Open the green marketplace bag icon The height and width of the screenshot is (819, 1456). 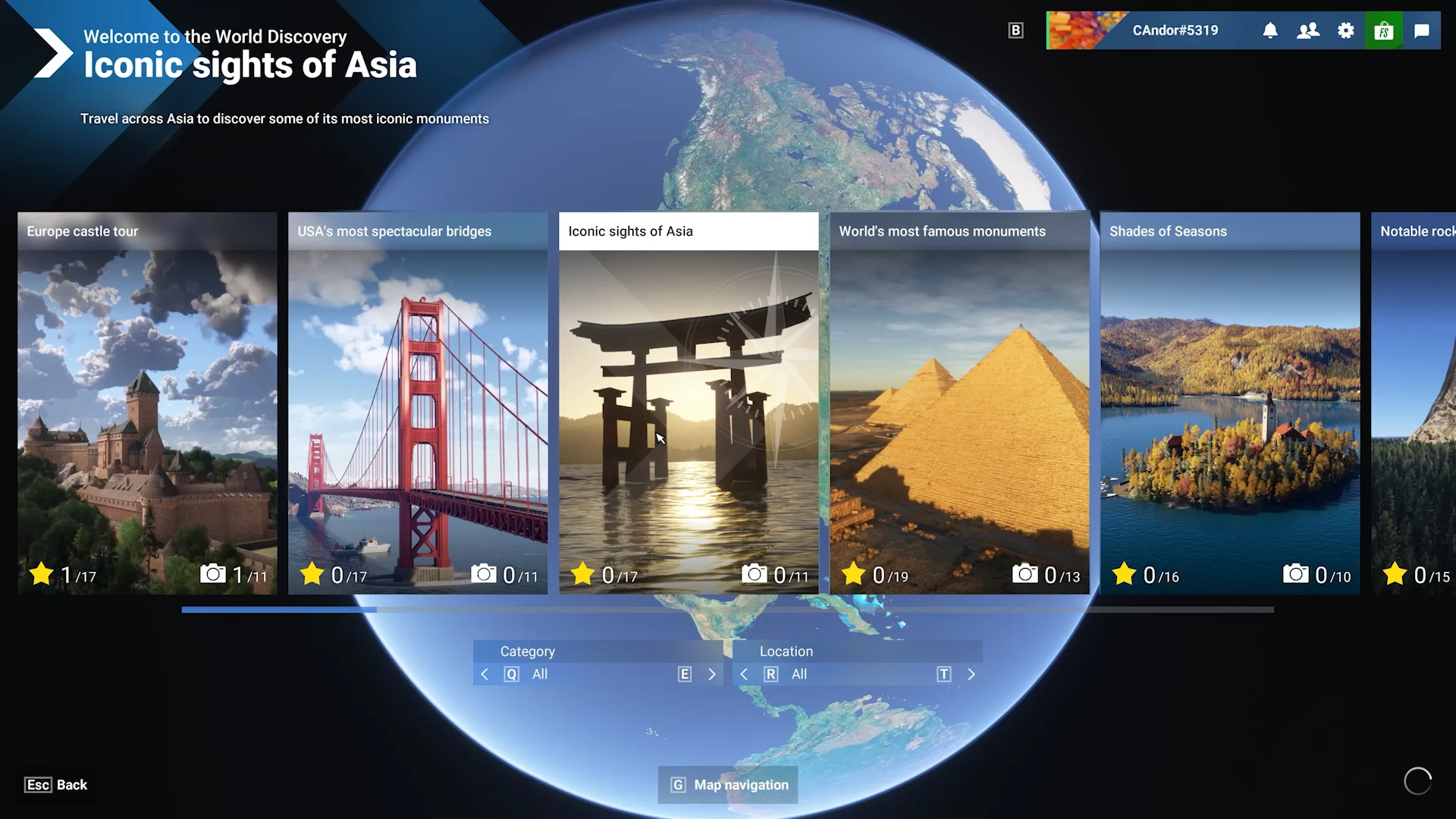click(1384, 30)
